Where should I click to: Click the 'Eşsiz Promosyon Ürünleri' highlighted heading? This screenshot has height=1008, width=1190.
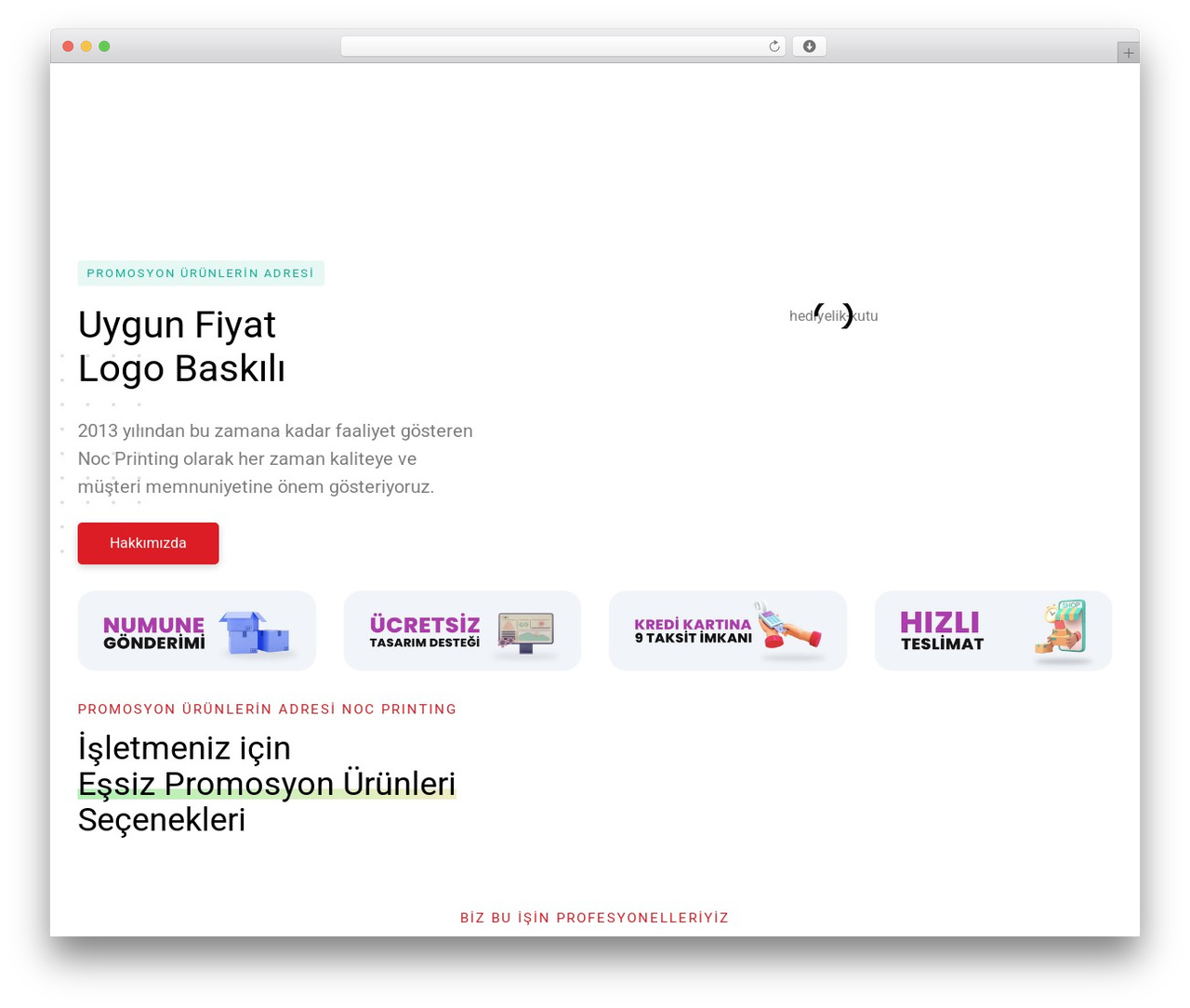pyautogui.click(x=267, y=784)
